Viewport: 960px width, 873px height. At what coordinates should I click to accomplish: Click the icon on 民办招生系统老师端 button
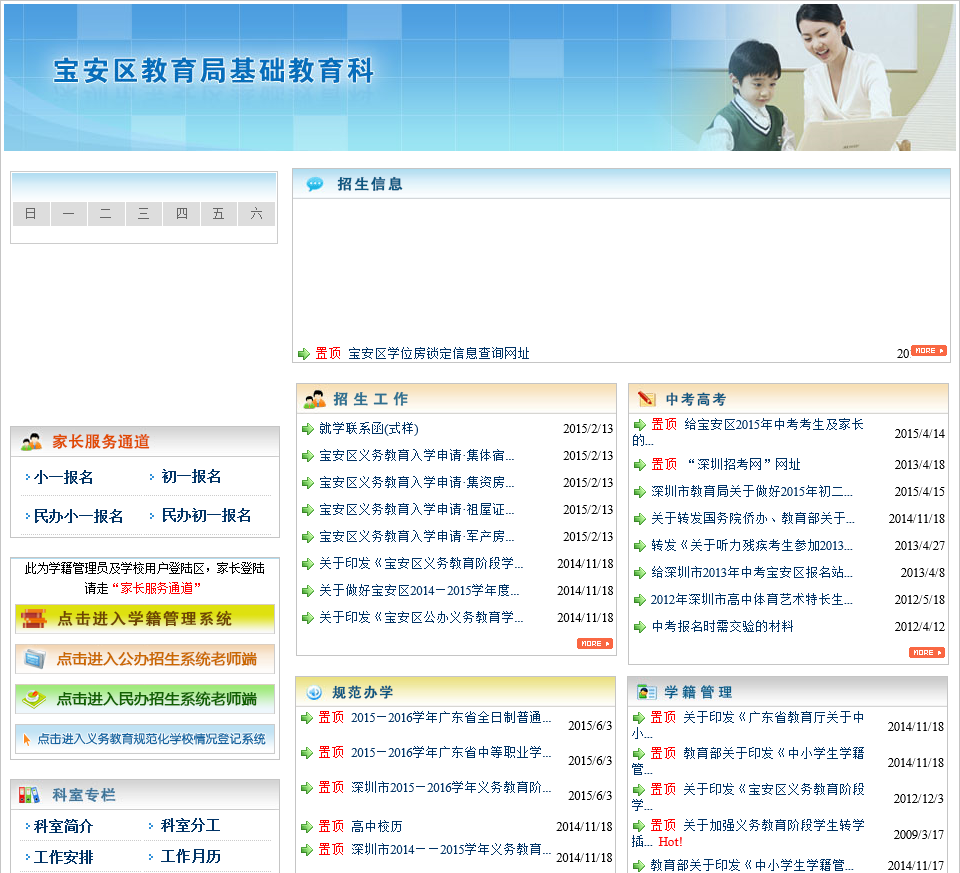click(x=34, y=699)
